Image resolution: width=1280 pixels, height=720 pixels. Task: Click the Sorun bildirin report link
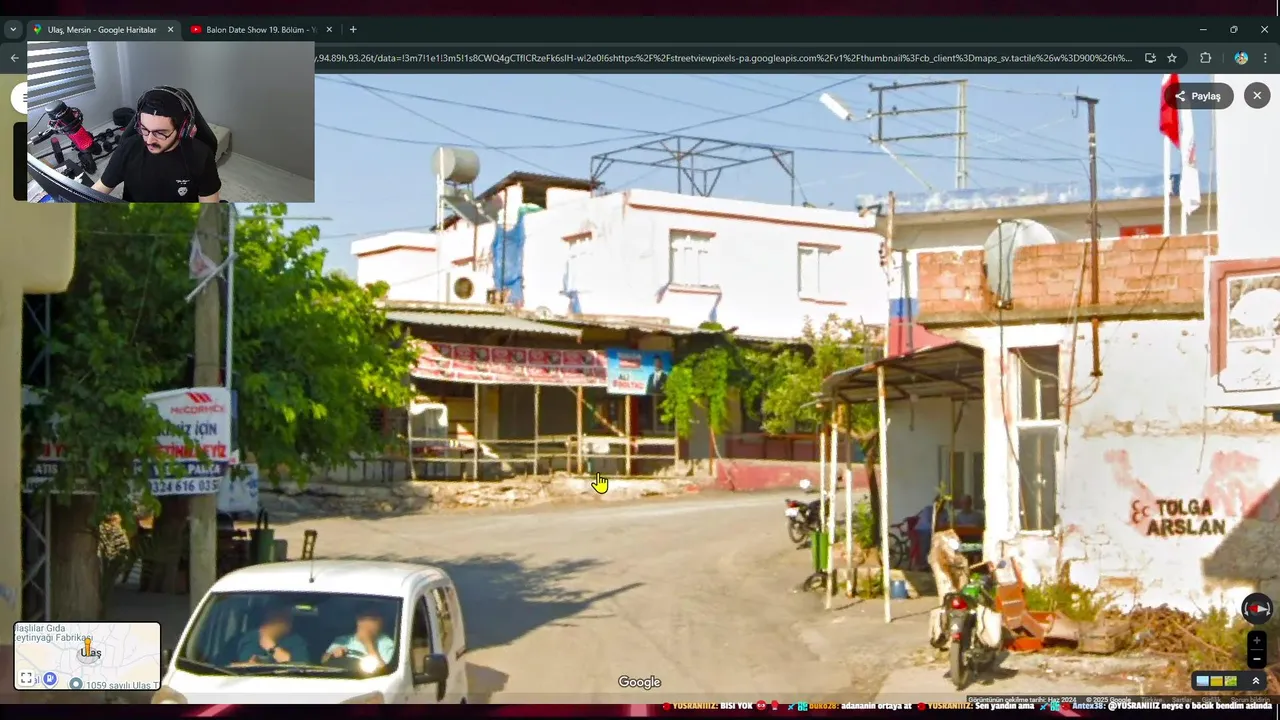tap(1250, 700)
